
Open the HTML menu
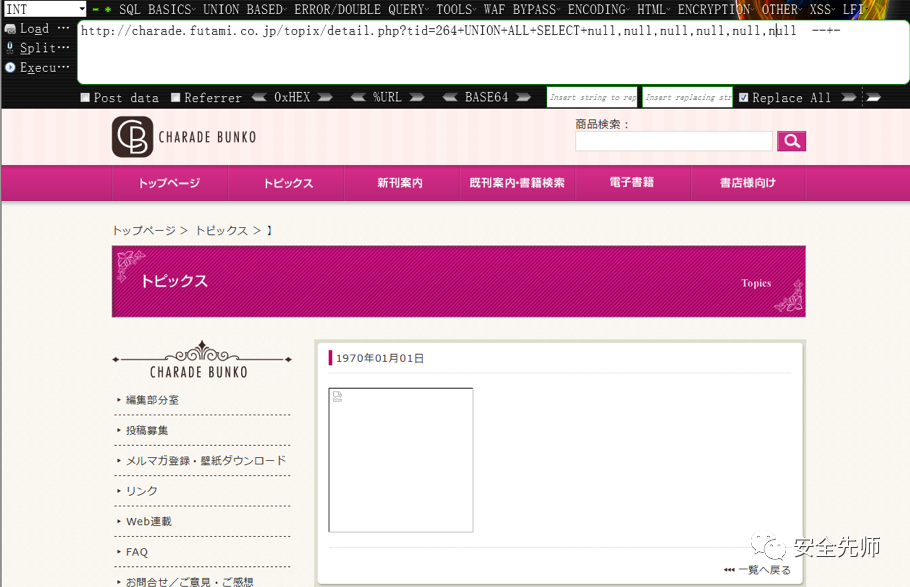tap(653, 10)
